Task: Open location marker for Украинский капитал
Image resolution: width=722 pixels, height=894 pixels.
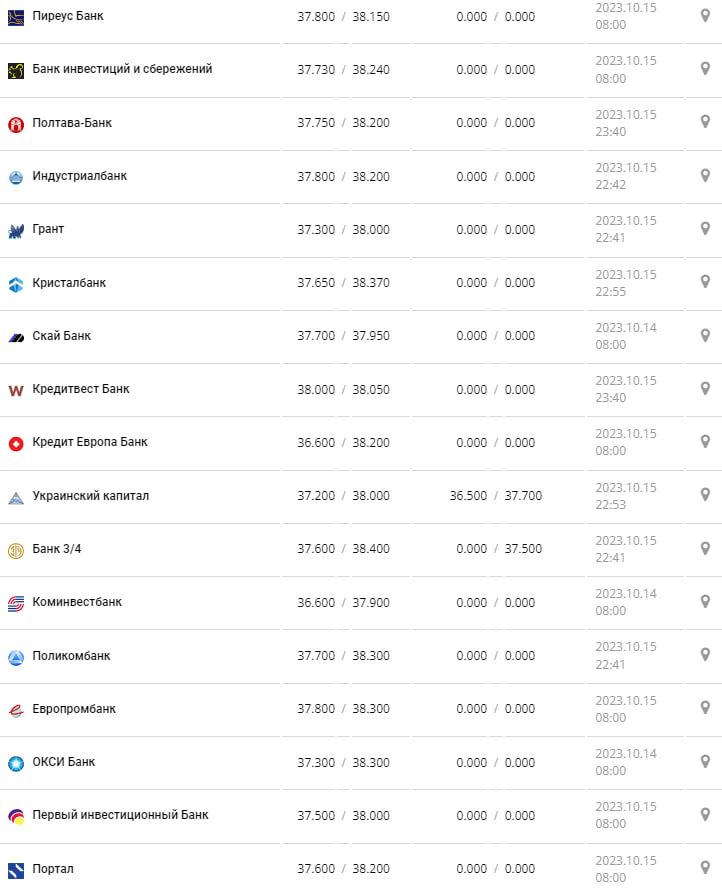Action: tap(705, 496)
